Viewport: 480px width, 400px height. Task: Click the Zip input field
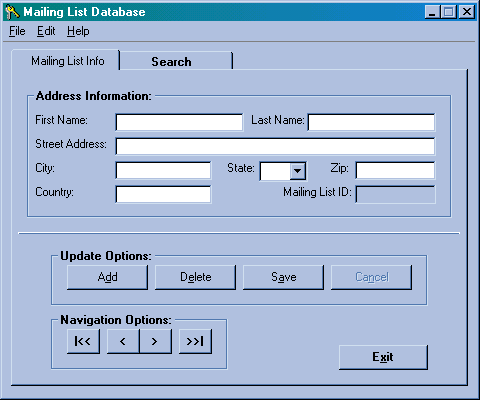click(395, 170)
